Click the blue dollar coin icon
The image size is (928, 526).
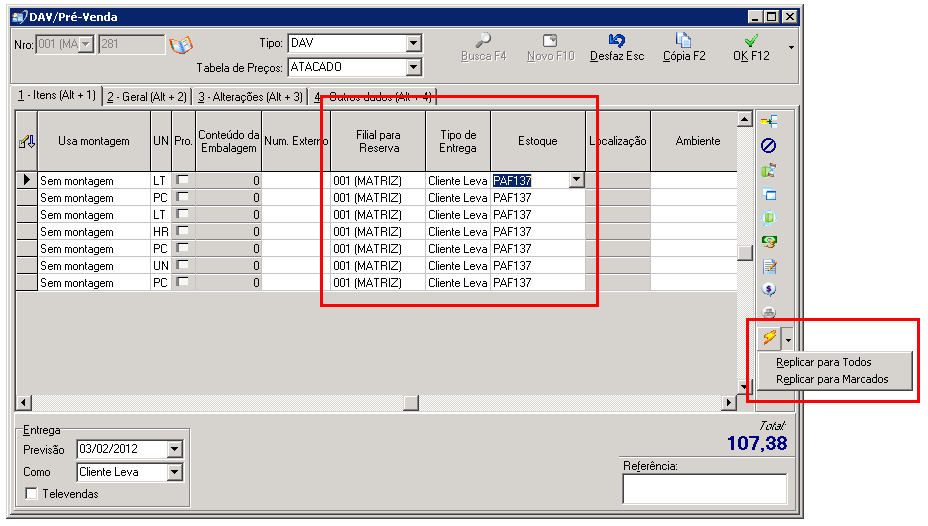(x=769, y=290)
